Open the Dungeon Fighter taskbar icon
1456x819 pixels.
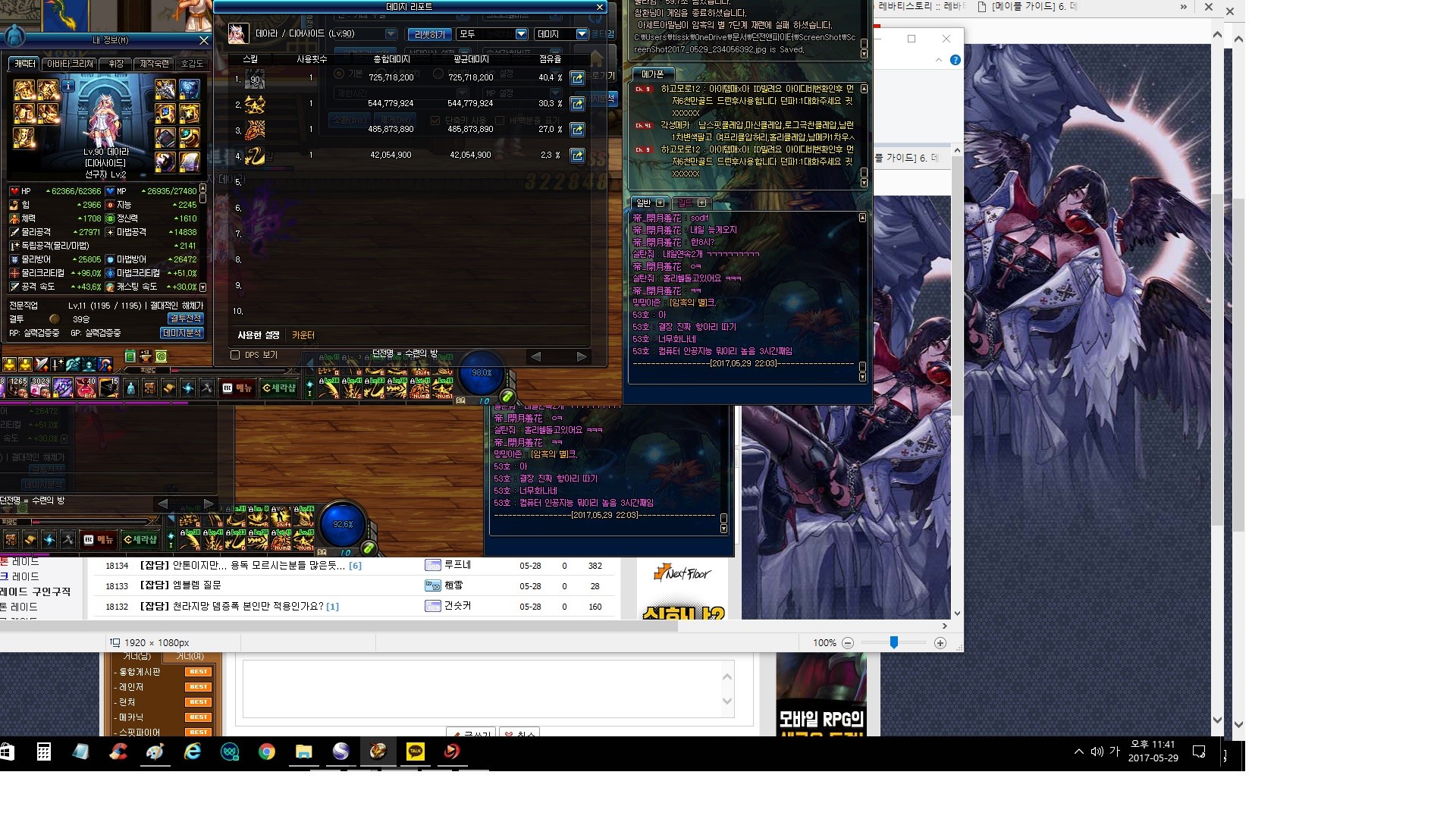pos(378,752)
